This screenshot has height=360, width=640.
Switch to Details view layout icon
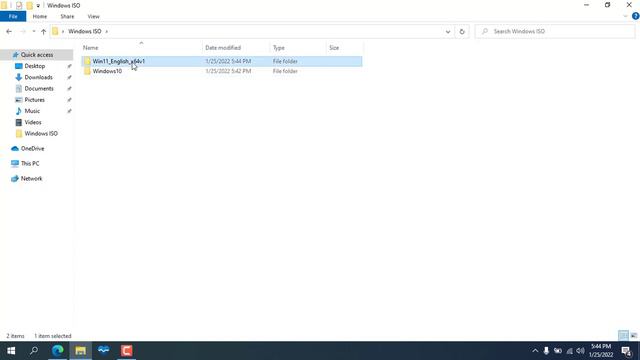pos(623,336)
